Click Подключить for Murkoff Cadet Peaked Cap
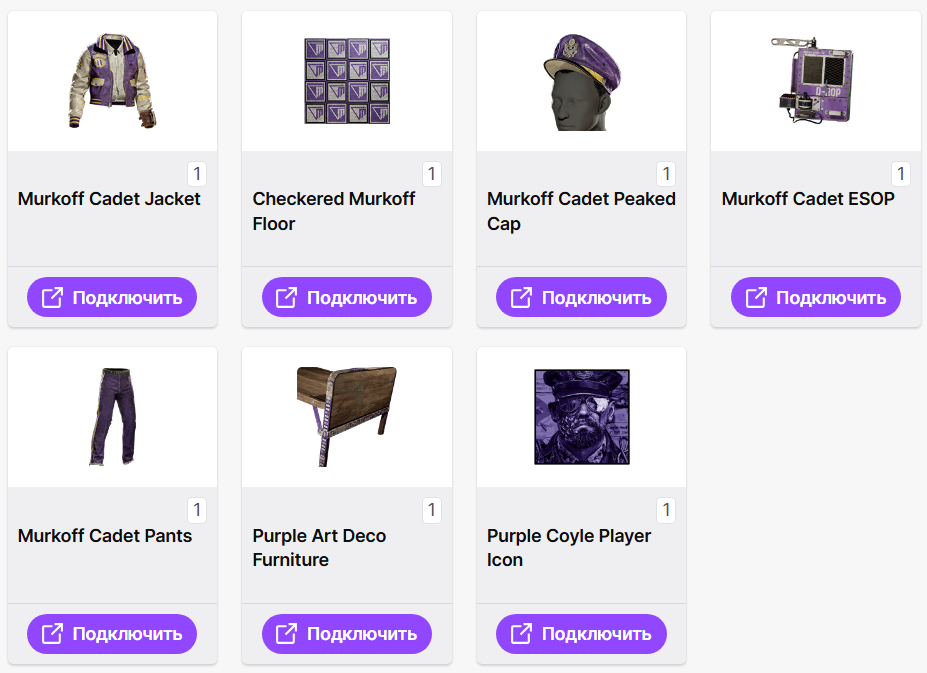This screenshot has height=673, width=927. pyautogui.click(x=581, y=297)
